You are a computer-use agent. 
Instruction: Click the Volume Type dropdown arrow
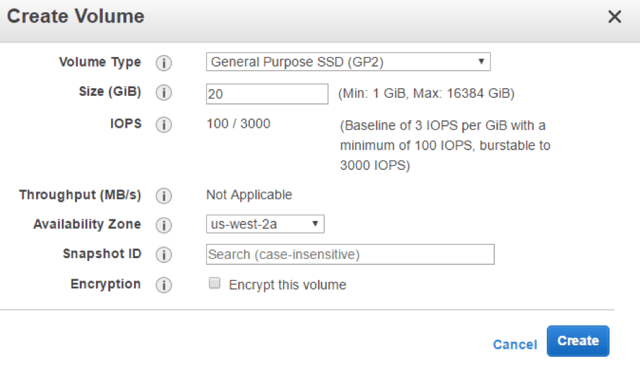[x=481, y=62]
